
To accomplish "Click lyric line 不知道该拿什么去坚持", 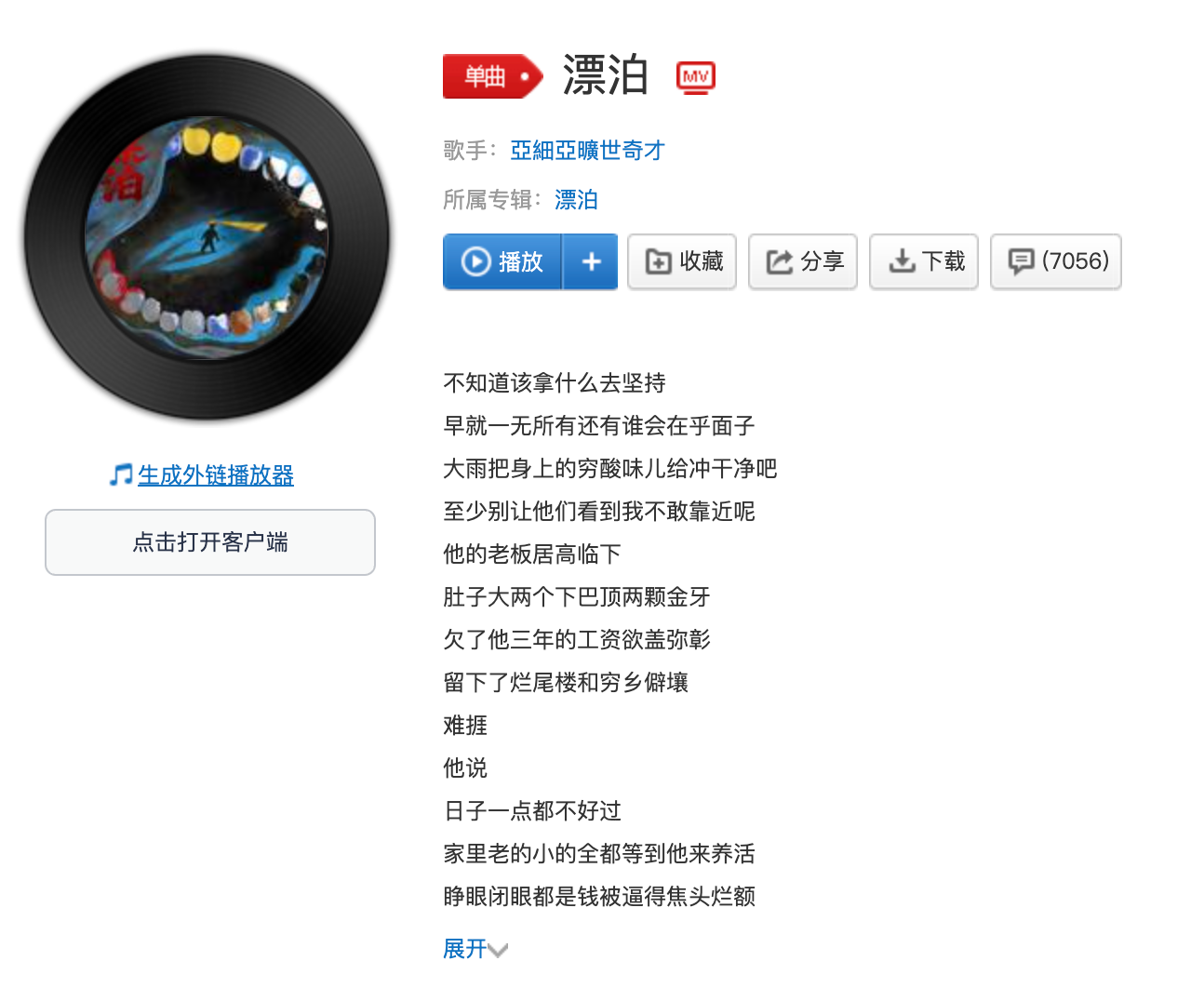I will 555,382.
